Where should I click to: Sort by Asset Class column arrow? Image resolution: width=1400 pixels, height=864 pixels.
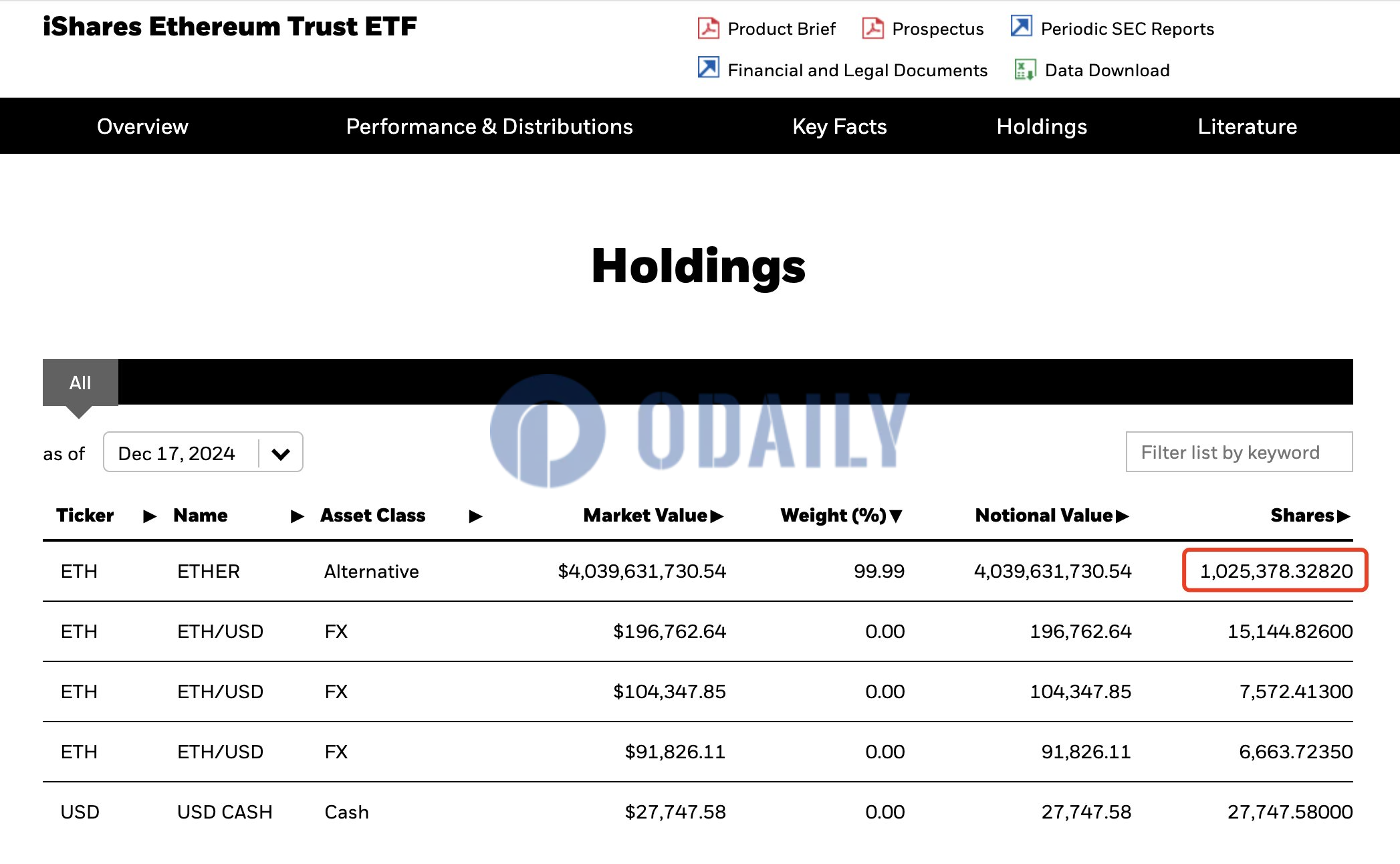(475, 516)
